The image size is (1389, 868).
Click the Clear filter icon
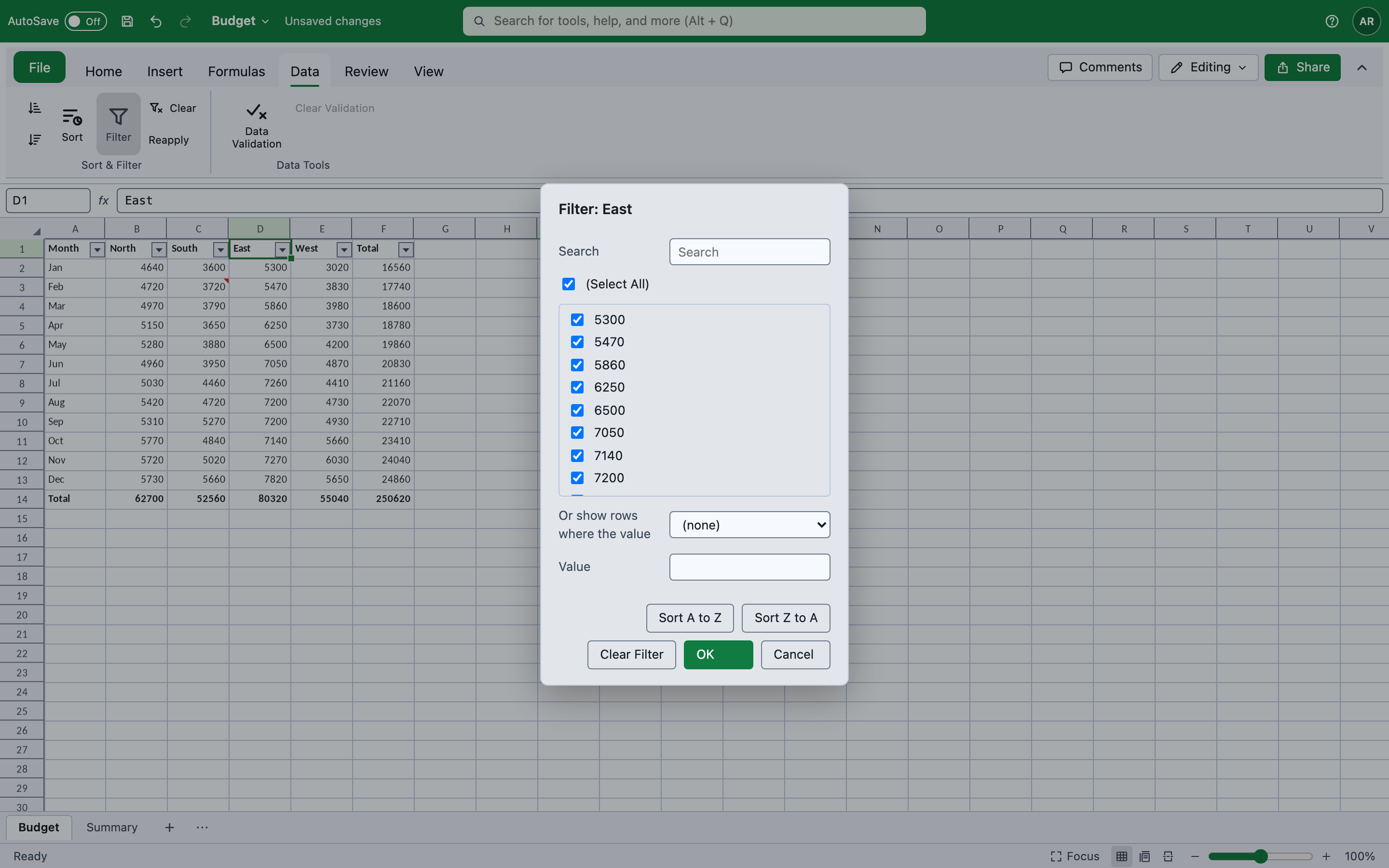pyautogui.click(x=156, y=108)
